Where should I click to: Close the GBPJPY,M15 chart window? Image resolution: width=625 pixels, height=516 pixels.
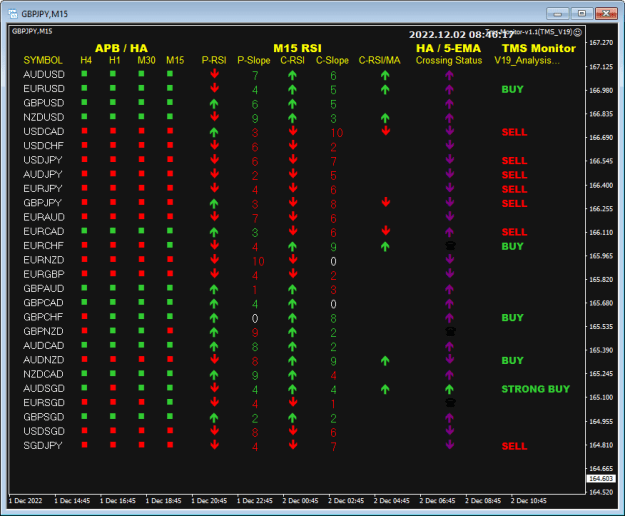point(606,14)
